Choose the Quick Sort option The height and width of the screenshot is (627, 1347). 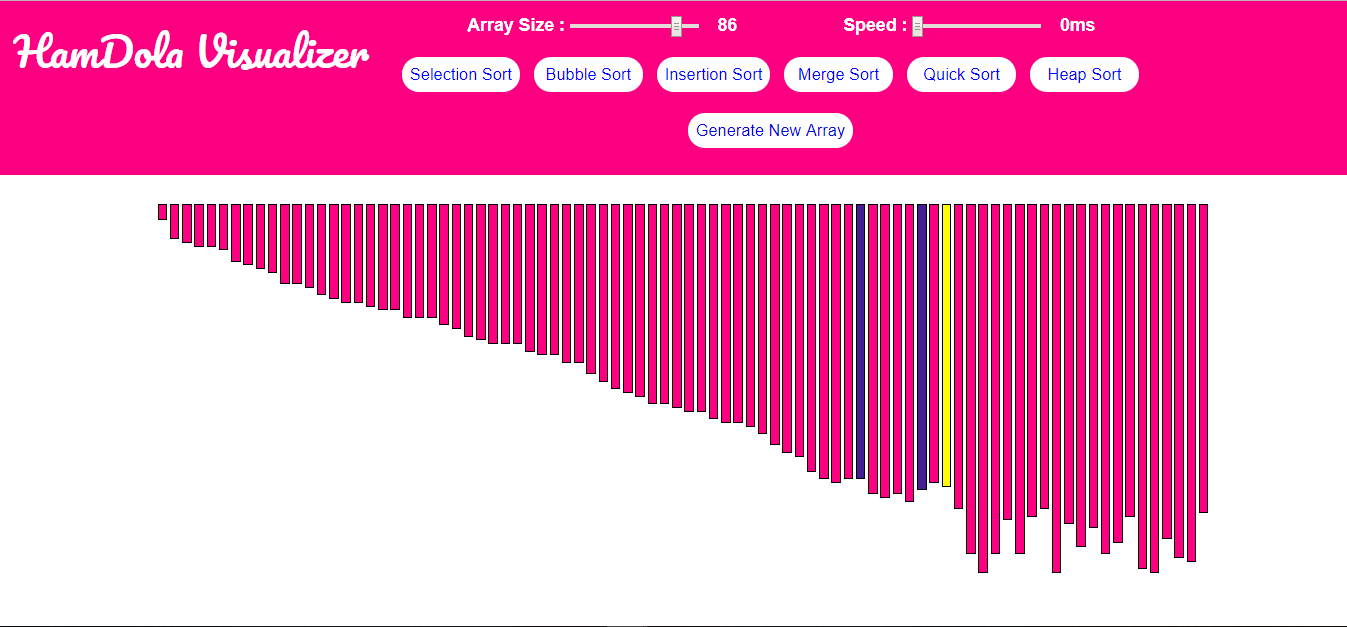pyautogui.click(x=961, y=75)
